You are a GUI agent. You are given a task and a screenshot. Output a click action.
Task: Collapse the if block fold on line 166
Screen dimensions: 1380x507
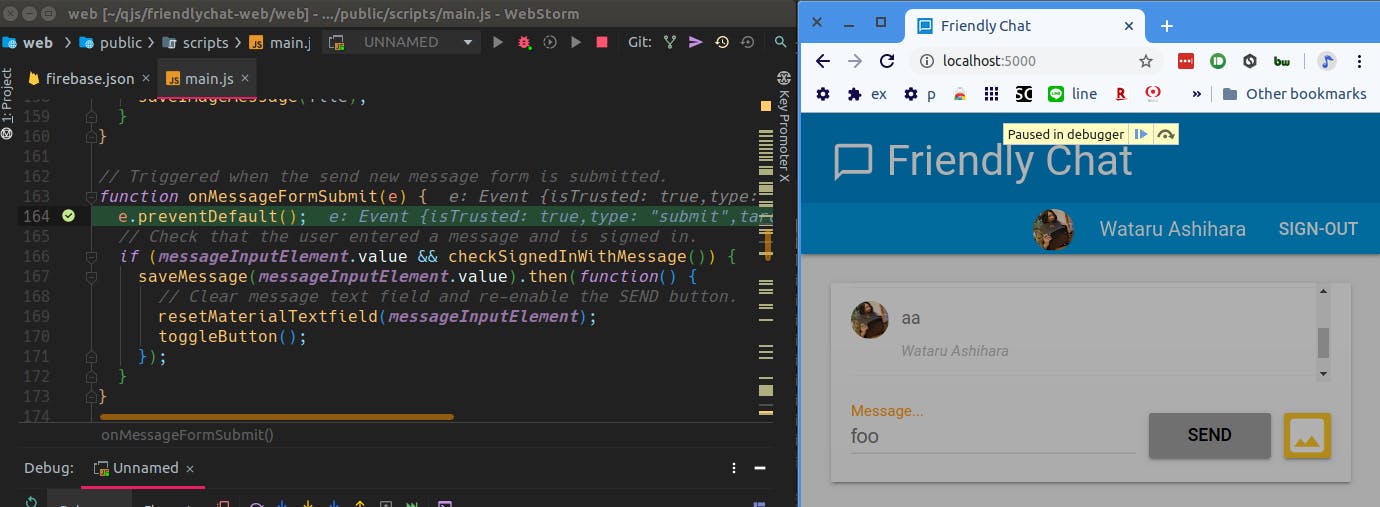click(x=91, y=256)
